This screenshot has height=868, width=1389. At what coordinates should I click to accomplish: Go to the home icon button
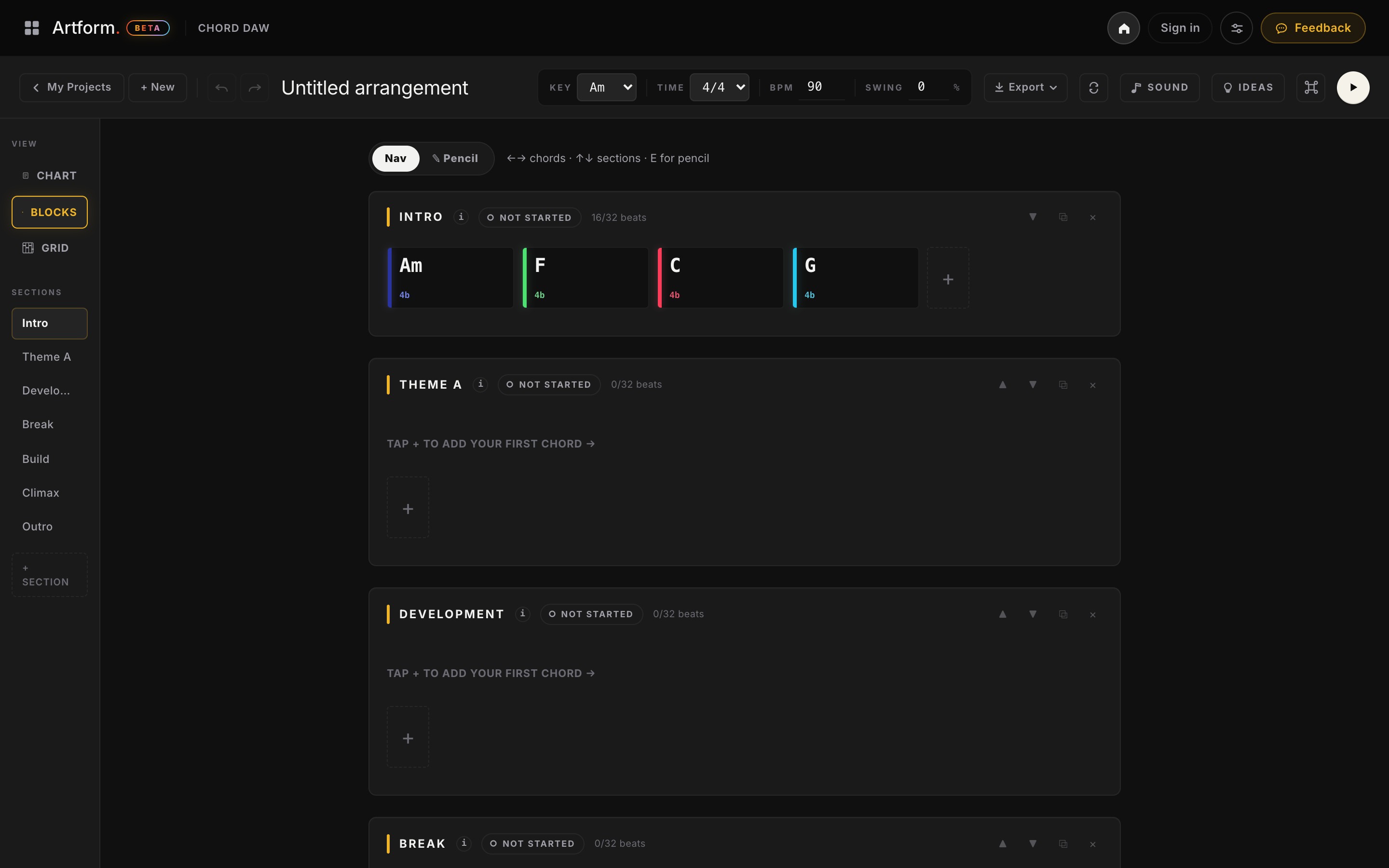point(1123,27)
